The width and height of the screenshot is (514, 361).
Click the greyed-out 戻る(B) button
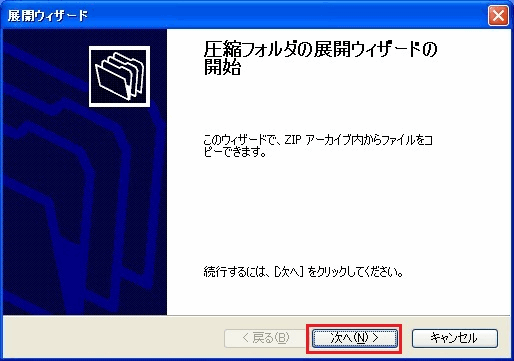point(265,338)
